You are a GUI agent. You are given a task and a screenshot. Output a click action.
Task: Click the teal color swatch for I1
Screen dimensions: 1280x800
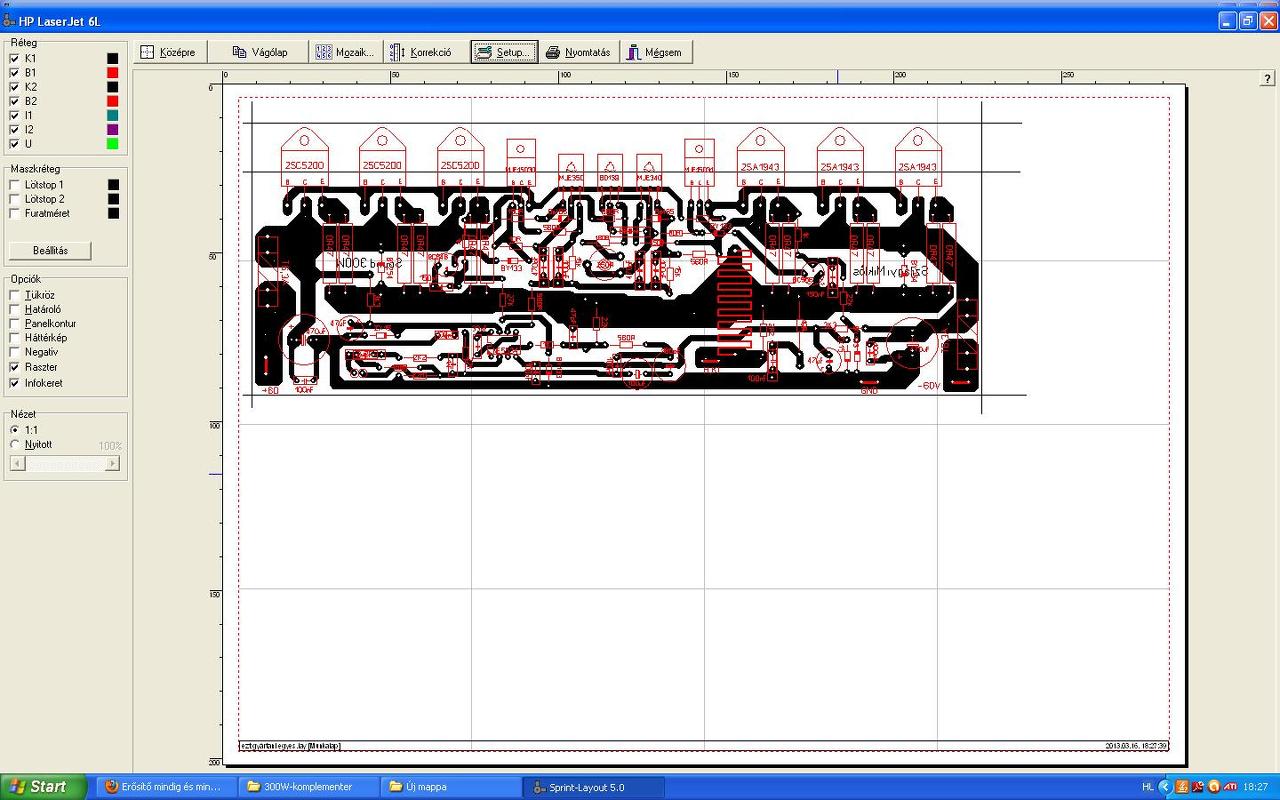click(113, 115)
